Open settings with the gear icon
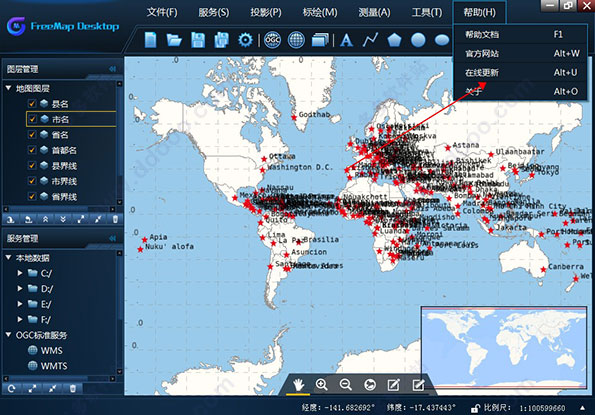The image size is (595, 415). click(245, 40)
